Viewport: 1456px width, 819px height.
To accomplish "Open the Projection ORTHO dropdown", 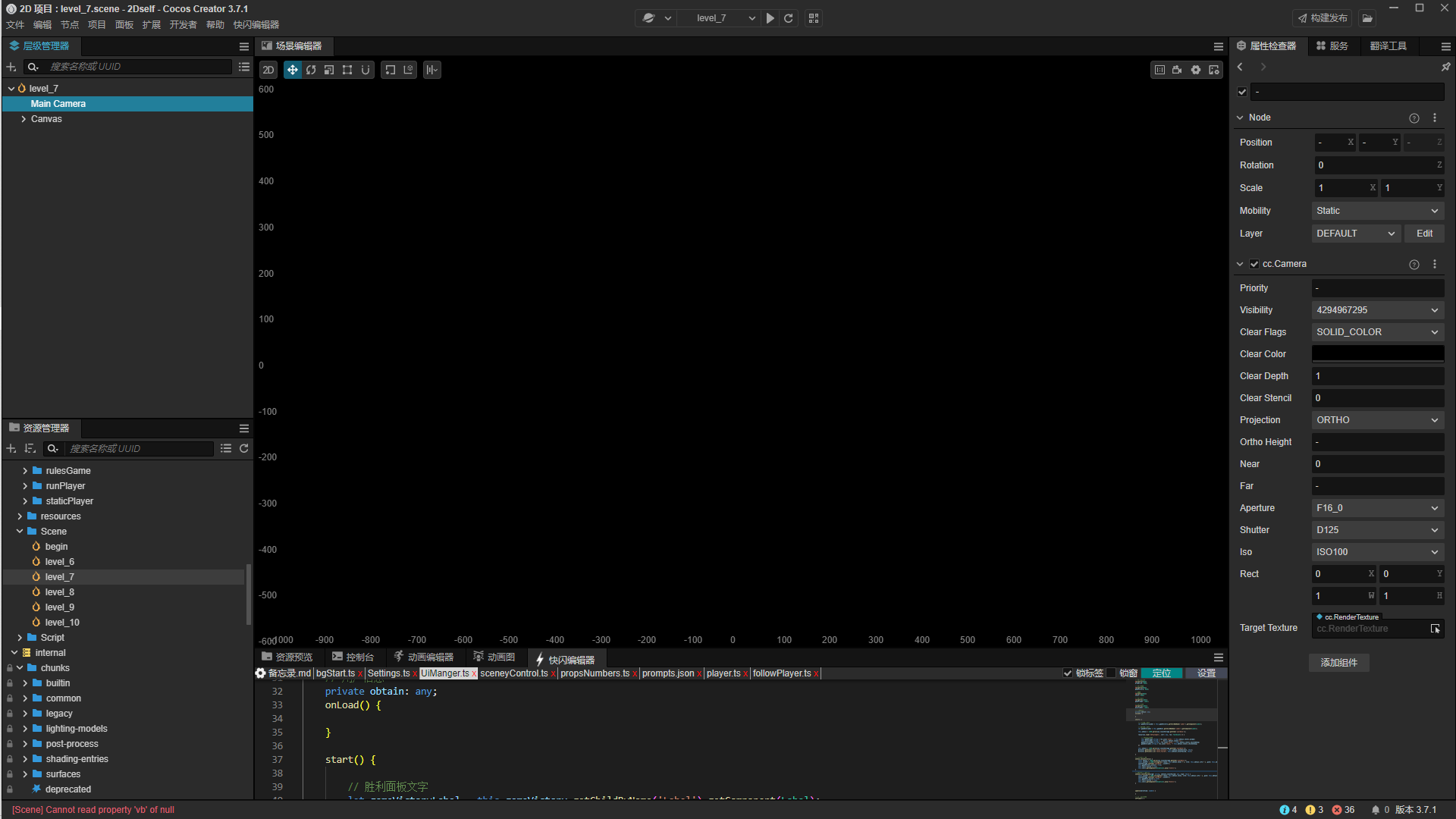I will click(1377, 420).
